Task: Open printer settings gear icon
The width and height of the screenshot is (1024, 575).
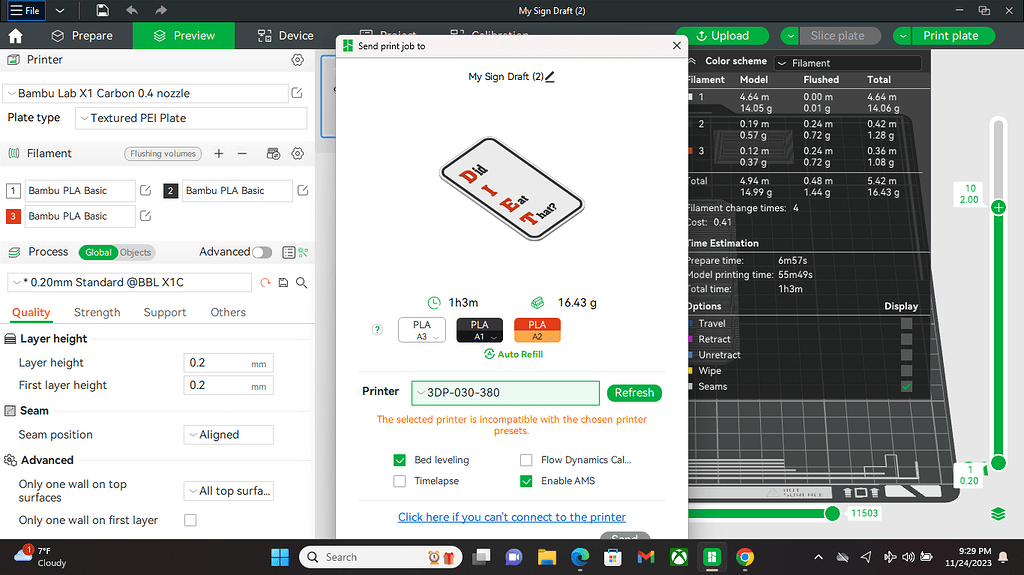Action: (x=297, y=61)
